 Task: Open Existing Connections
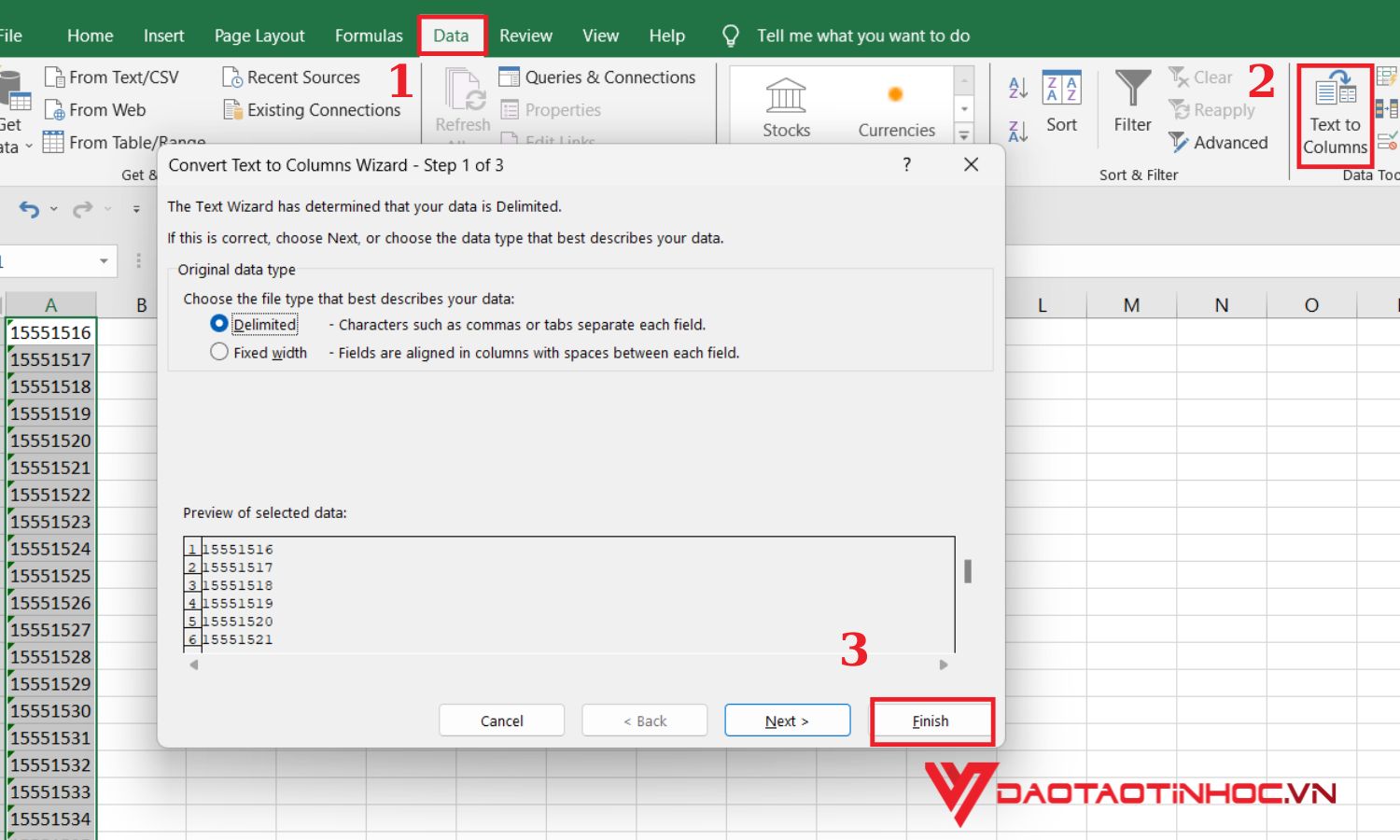point(312,110)
